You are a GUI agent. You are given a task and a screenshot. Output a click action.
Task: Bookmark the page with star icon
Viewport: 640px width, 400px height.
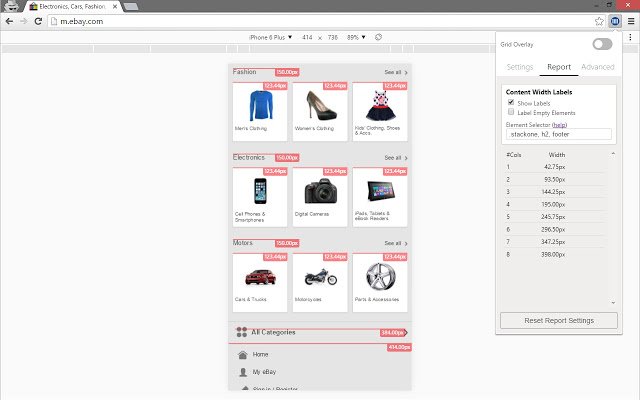[x=599, y=21]
